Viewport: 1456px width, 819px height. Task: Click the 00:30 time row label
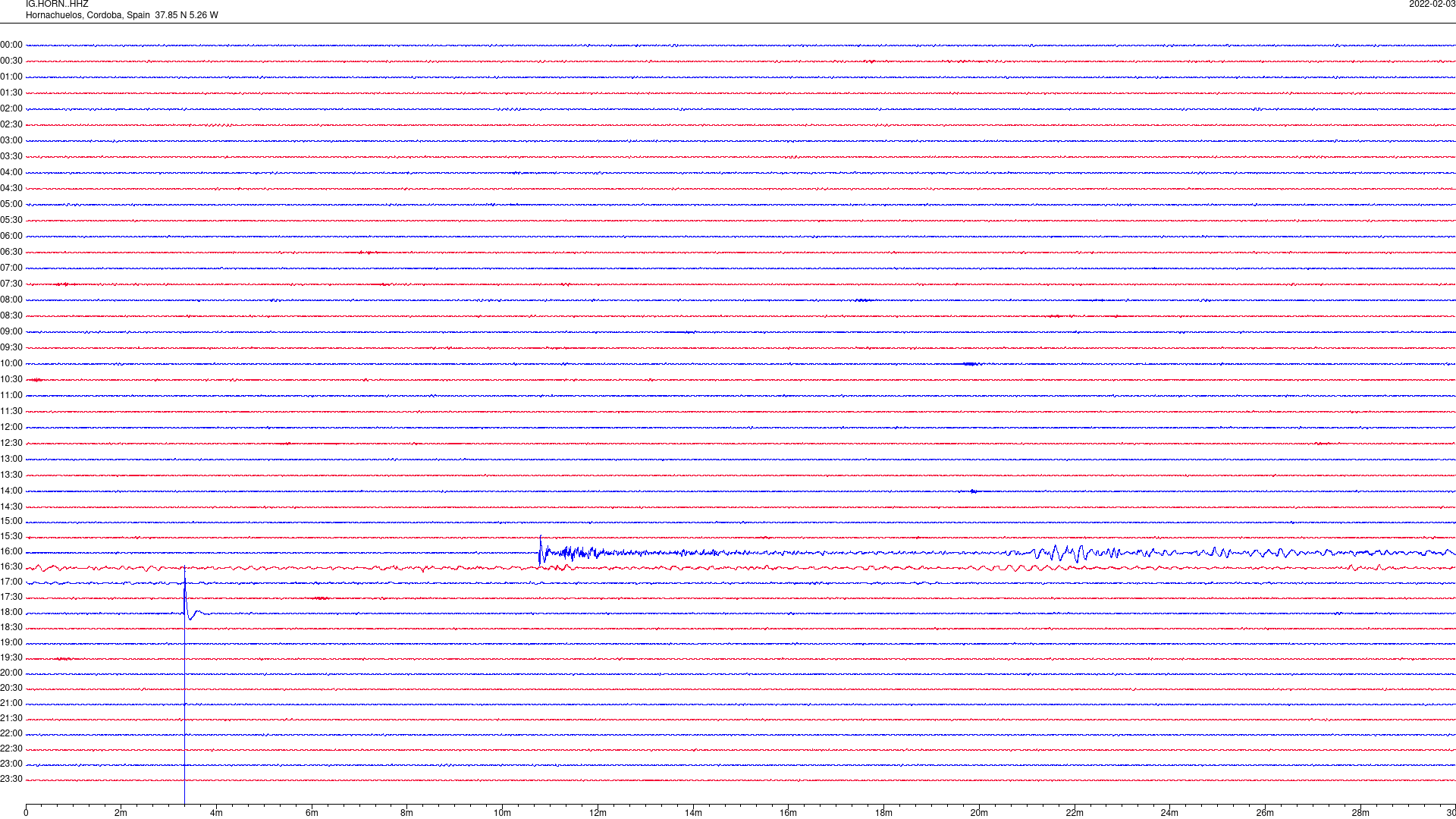11,61
